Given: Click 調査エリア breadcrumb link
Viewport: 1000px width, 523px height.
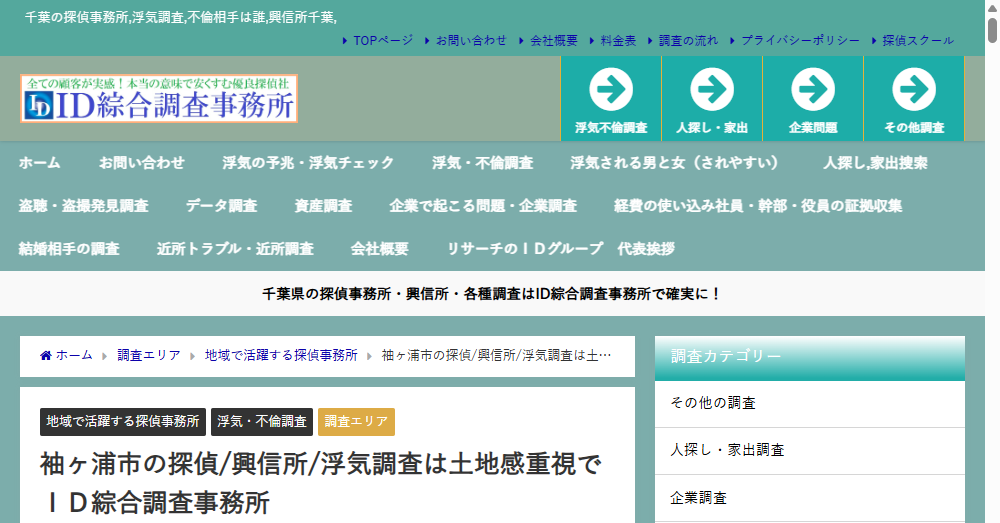Looking at the screenshot, I should [149, 356].
